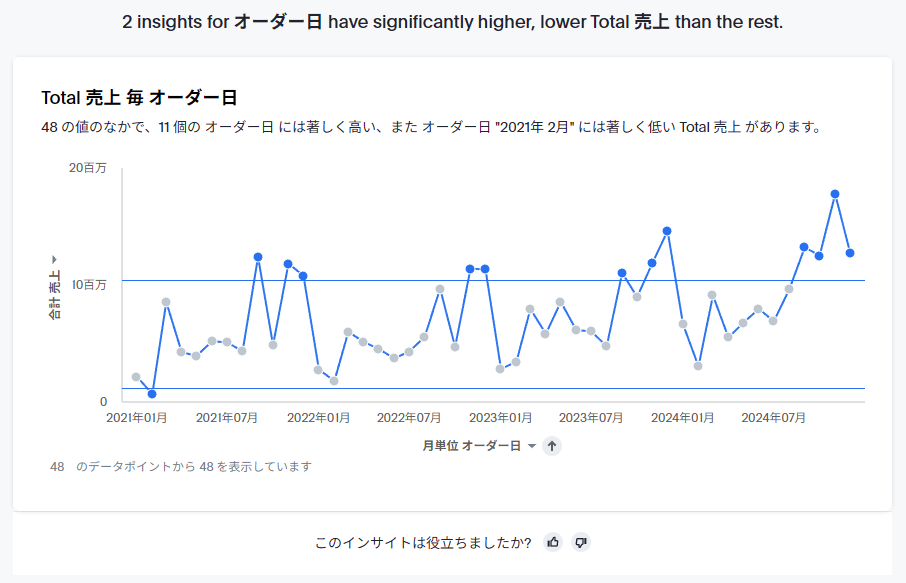Click the chart title Total 売上 毎 オーダー日
Viewport: 906px width, 583px height.
pyautogui.click(x=139, y=98)
